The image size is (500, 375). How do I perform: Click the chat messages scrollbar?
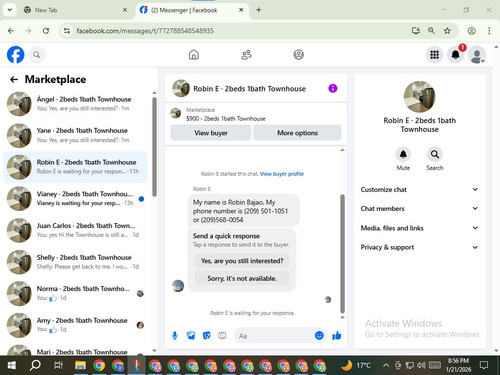click(x=342, y=253)
